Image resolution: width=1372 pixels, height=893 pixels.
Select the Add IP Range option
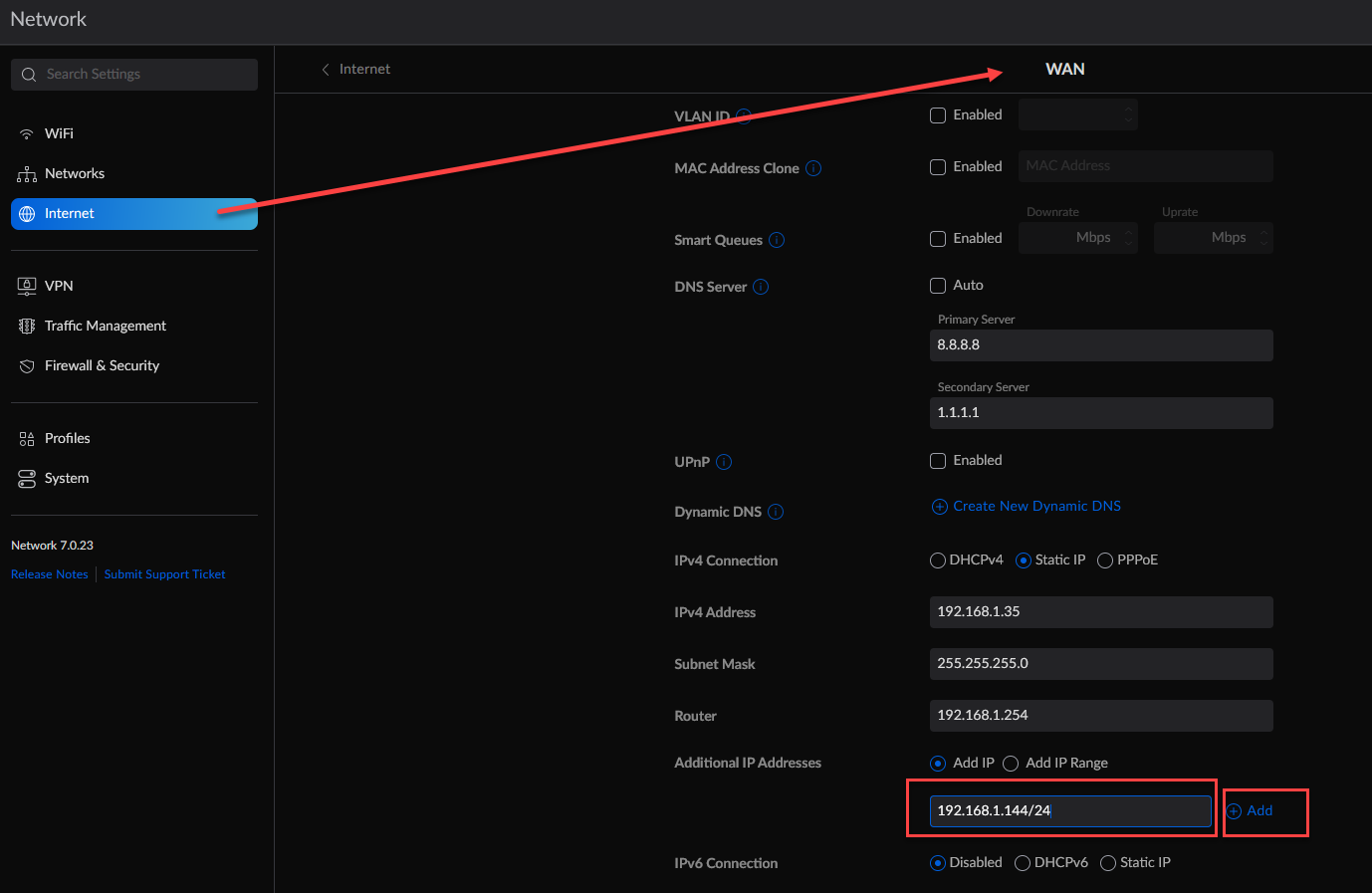click(x=1011, y=764)
